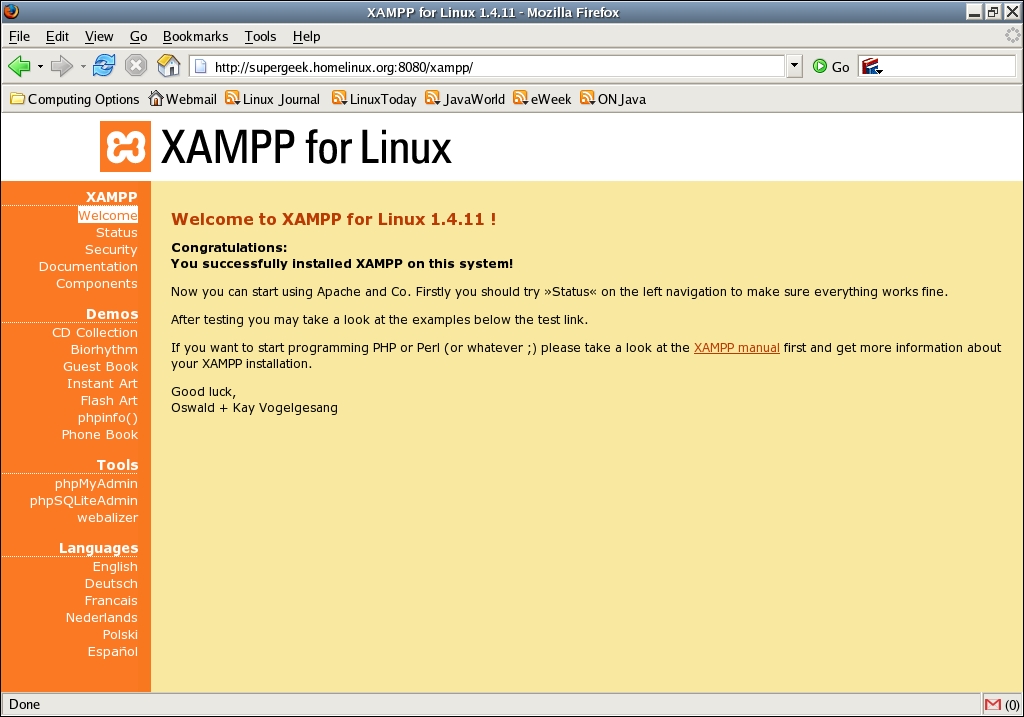This screenshot has height=717, width=1024.
Task: Open the LinuxToday feed bookmark
Action: pyautogui.click(x=375, y=99)
